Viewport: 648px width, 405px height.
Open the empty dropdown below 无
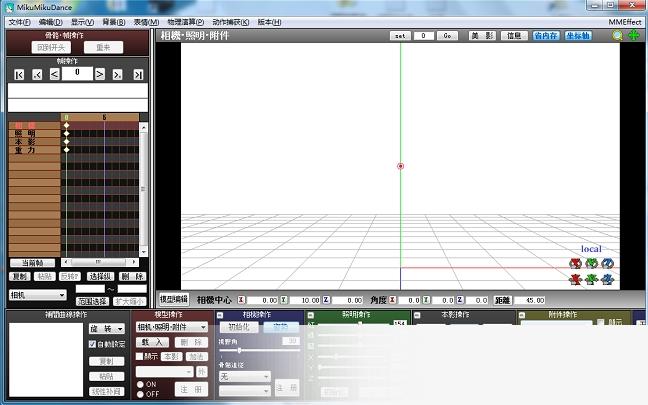pos(245,391)
